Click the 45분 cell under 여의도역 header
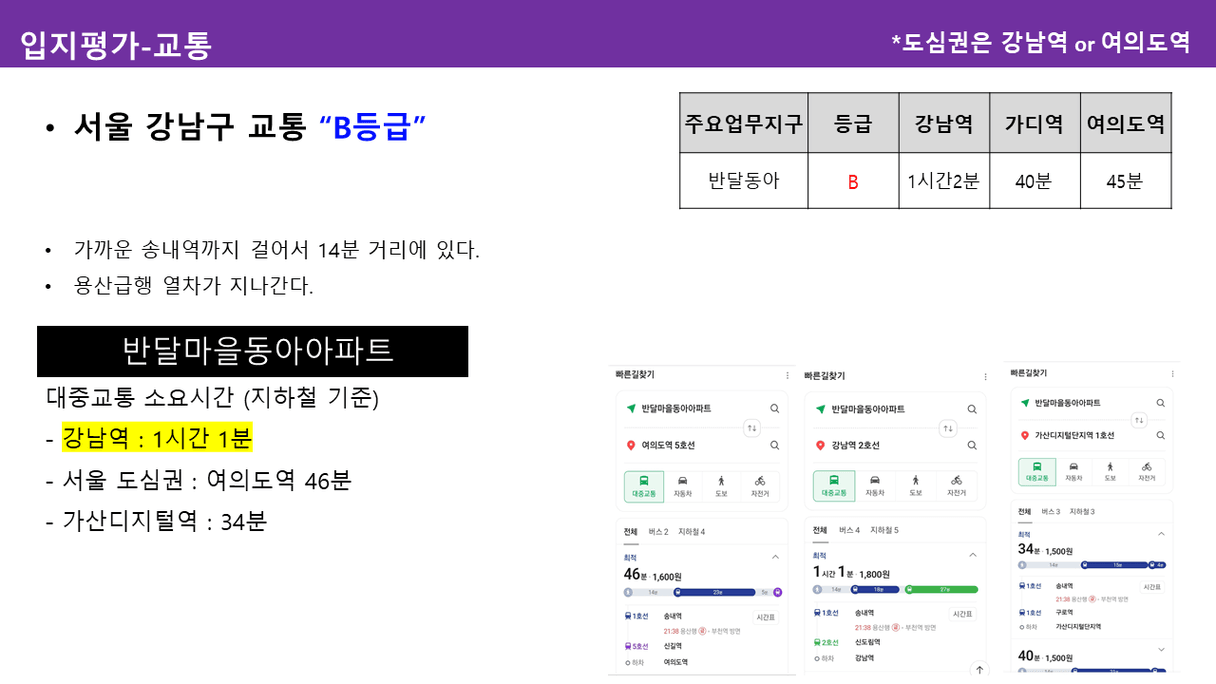This screenshot has height=684, width=1216. [x=1126, y=181]
